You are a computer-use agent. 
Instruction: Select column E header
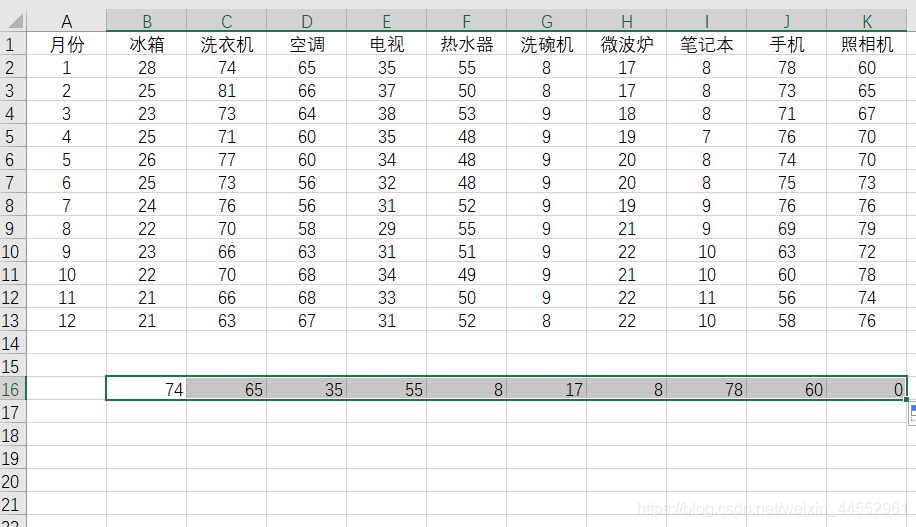click(387, 22)
